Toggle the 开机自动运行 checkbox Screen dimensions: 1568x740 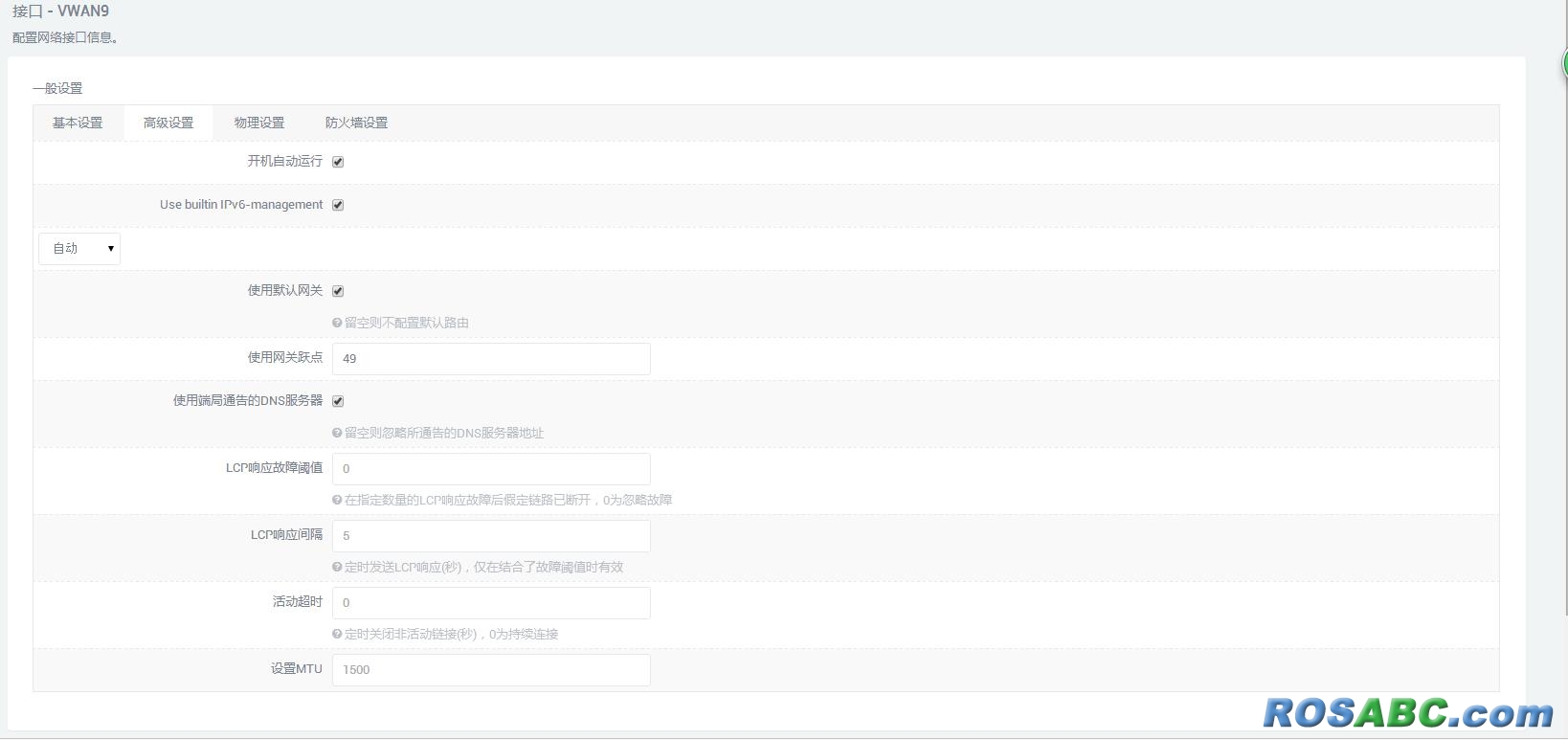point(338,162)
